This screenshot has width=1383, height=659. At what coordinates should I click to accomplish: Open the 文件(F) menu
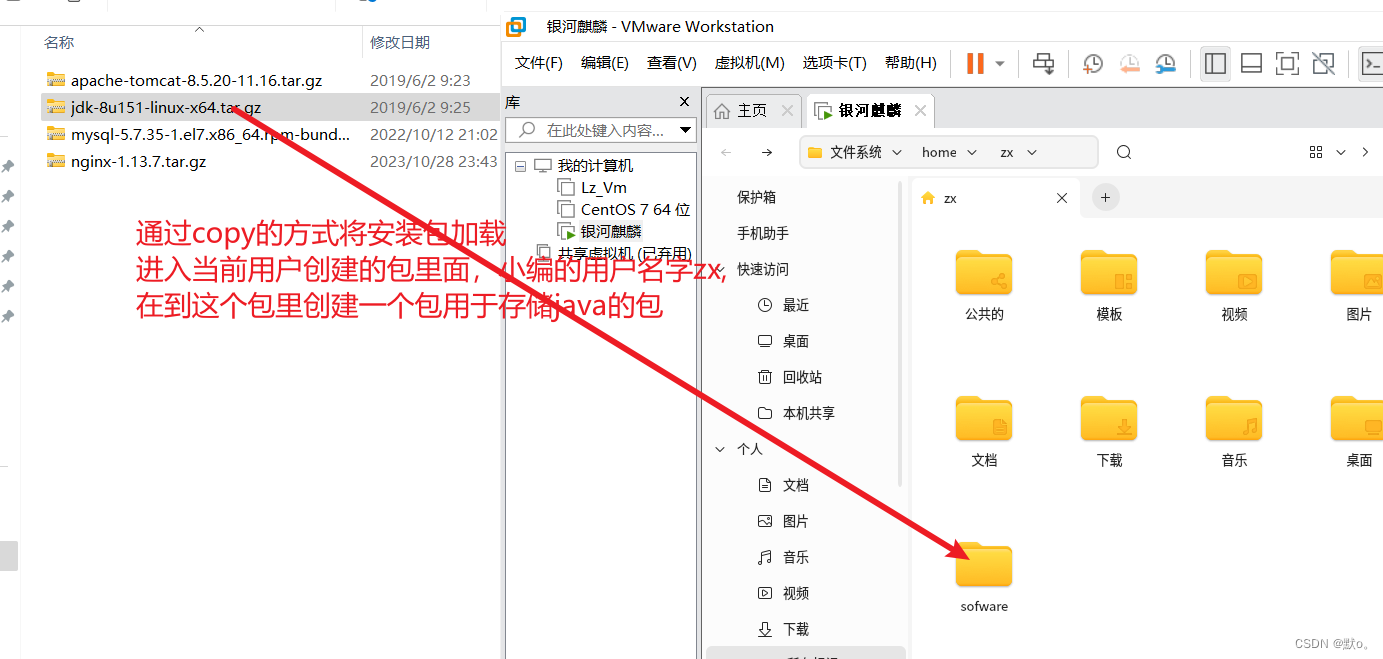(539, 63)
